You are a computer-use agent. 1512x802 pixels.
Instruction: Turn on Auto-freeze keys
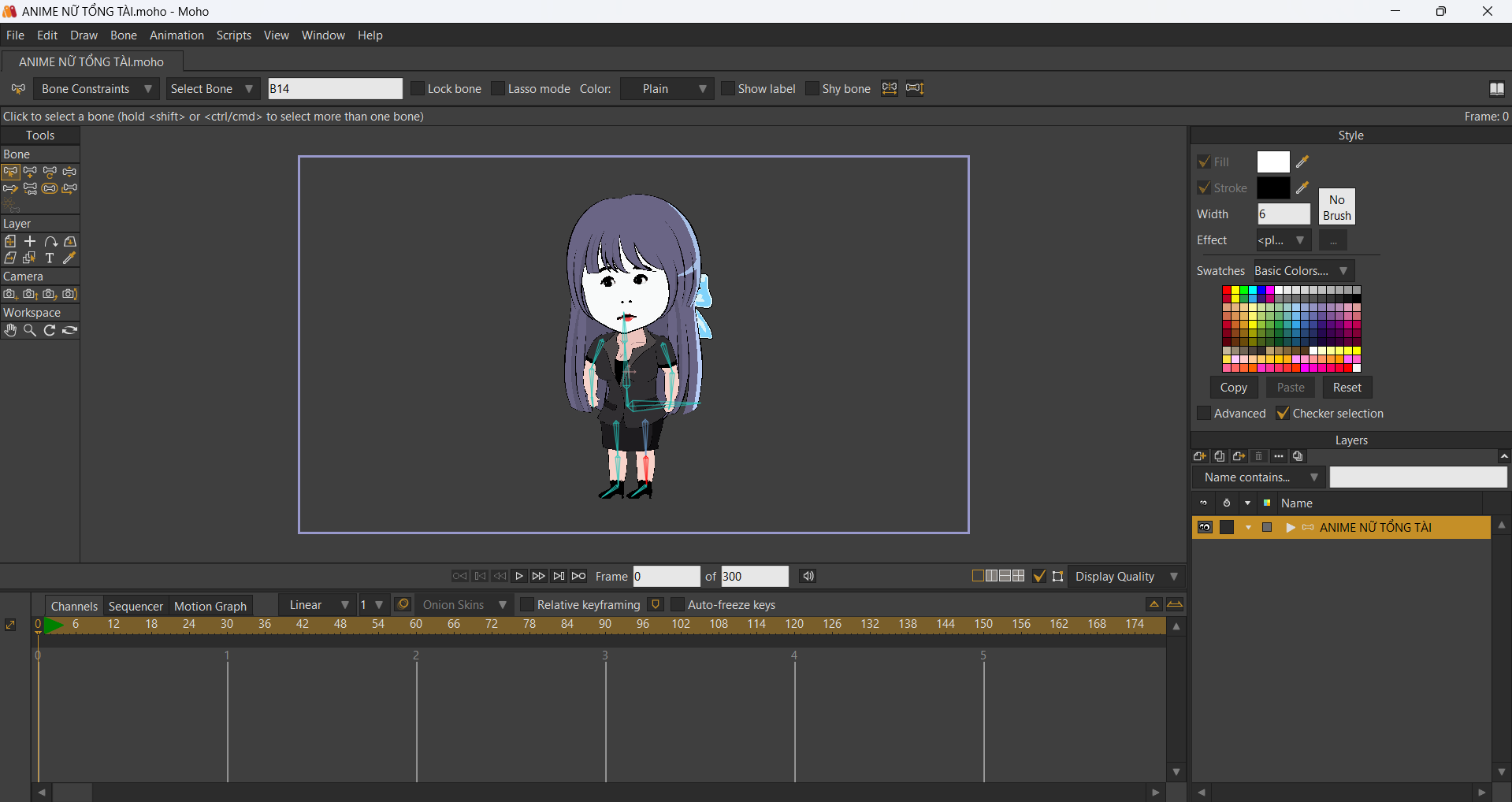pyautogui.click(x=678, y=605)
